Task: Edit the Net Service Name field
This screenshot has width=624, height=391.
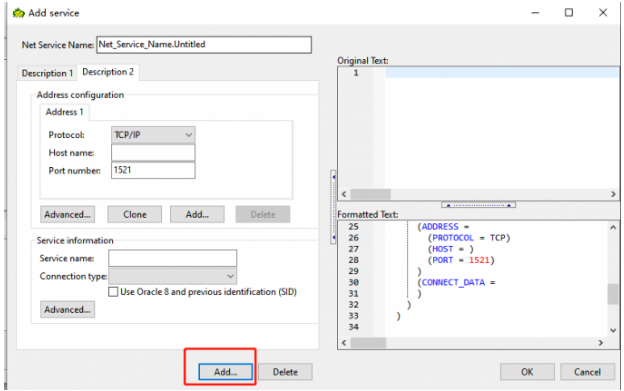Action: click(x=204, y=45)
